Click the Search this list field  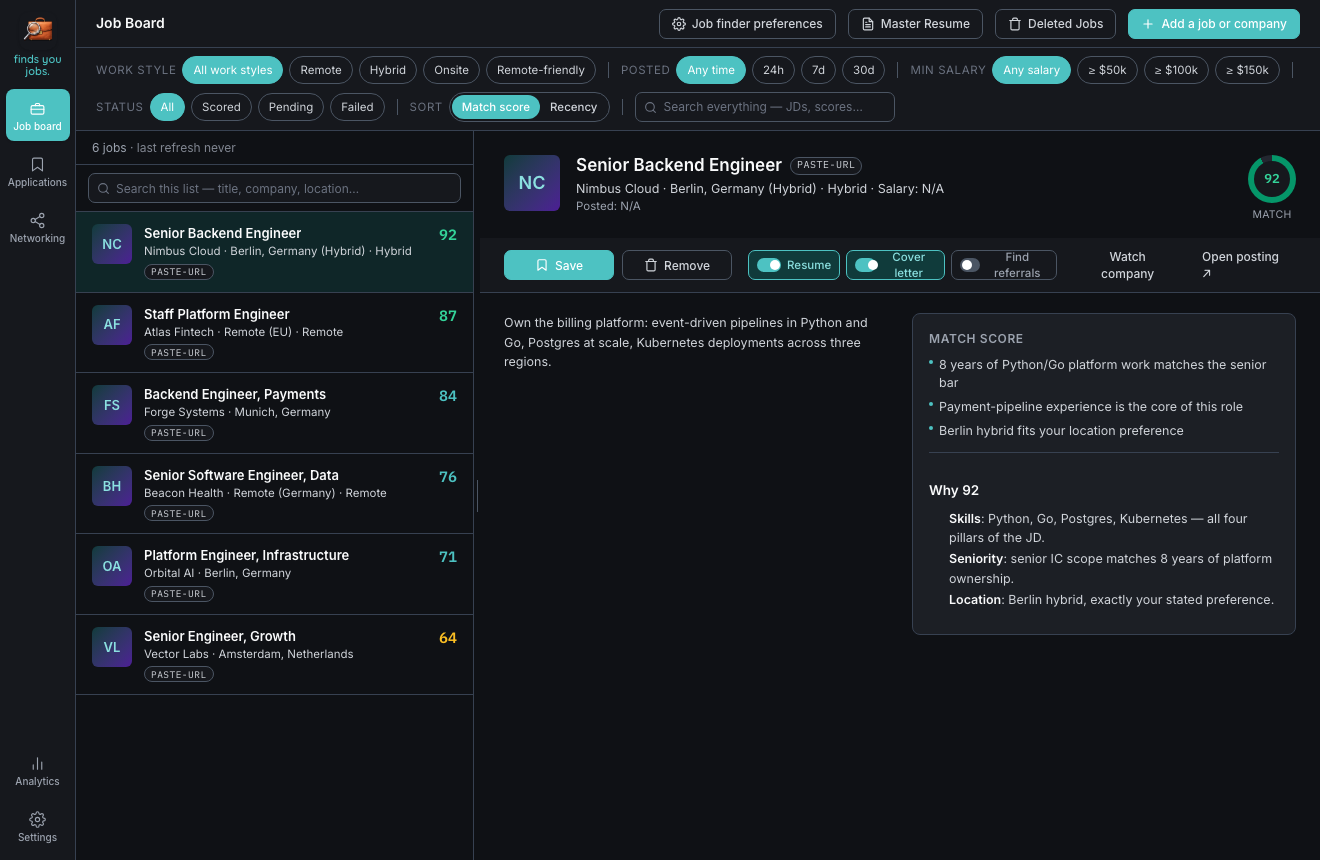click(x=274, y=188)
